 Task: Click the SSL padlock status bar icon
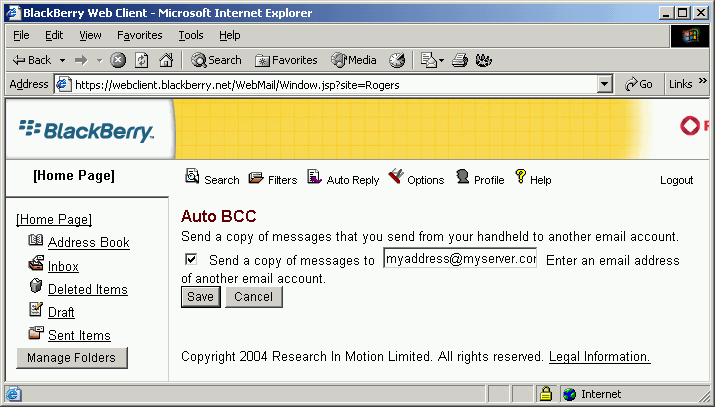tap(545, 393)
